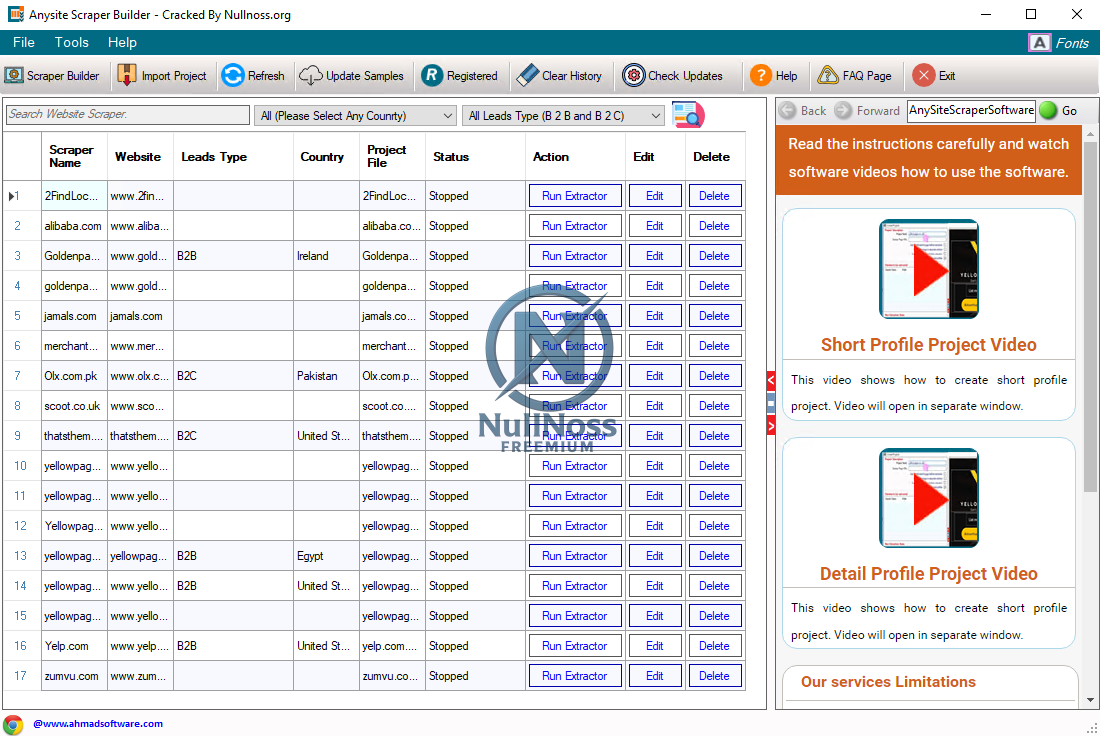Clear History from toolbar
This screenshot has width=1100, height=736.
tap(559, 76)
